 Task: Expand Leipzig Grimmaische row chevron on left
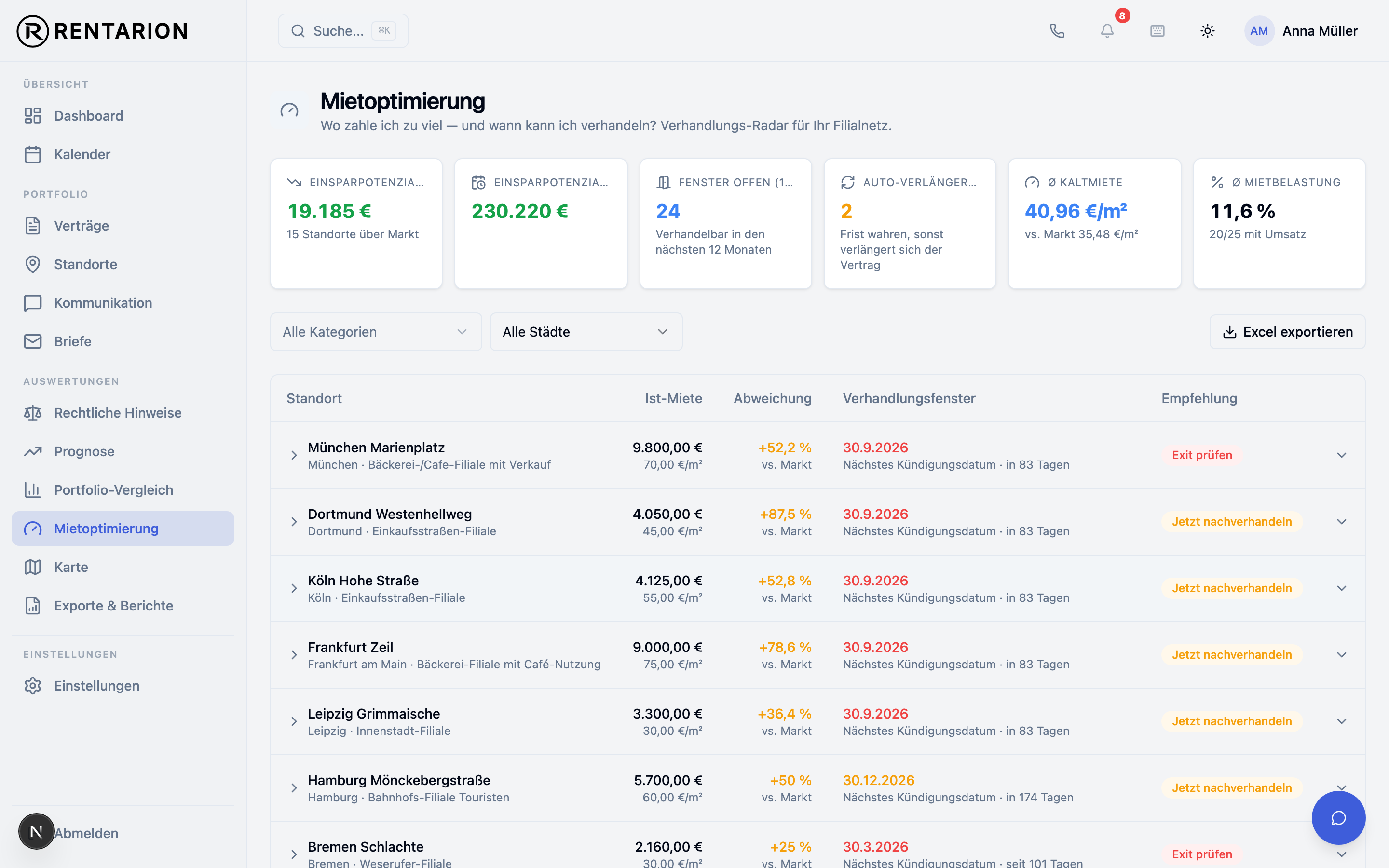point(294,721)
